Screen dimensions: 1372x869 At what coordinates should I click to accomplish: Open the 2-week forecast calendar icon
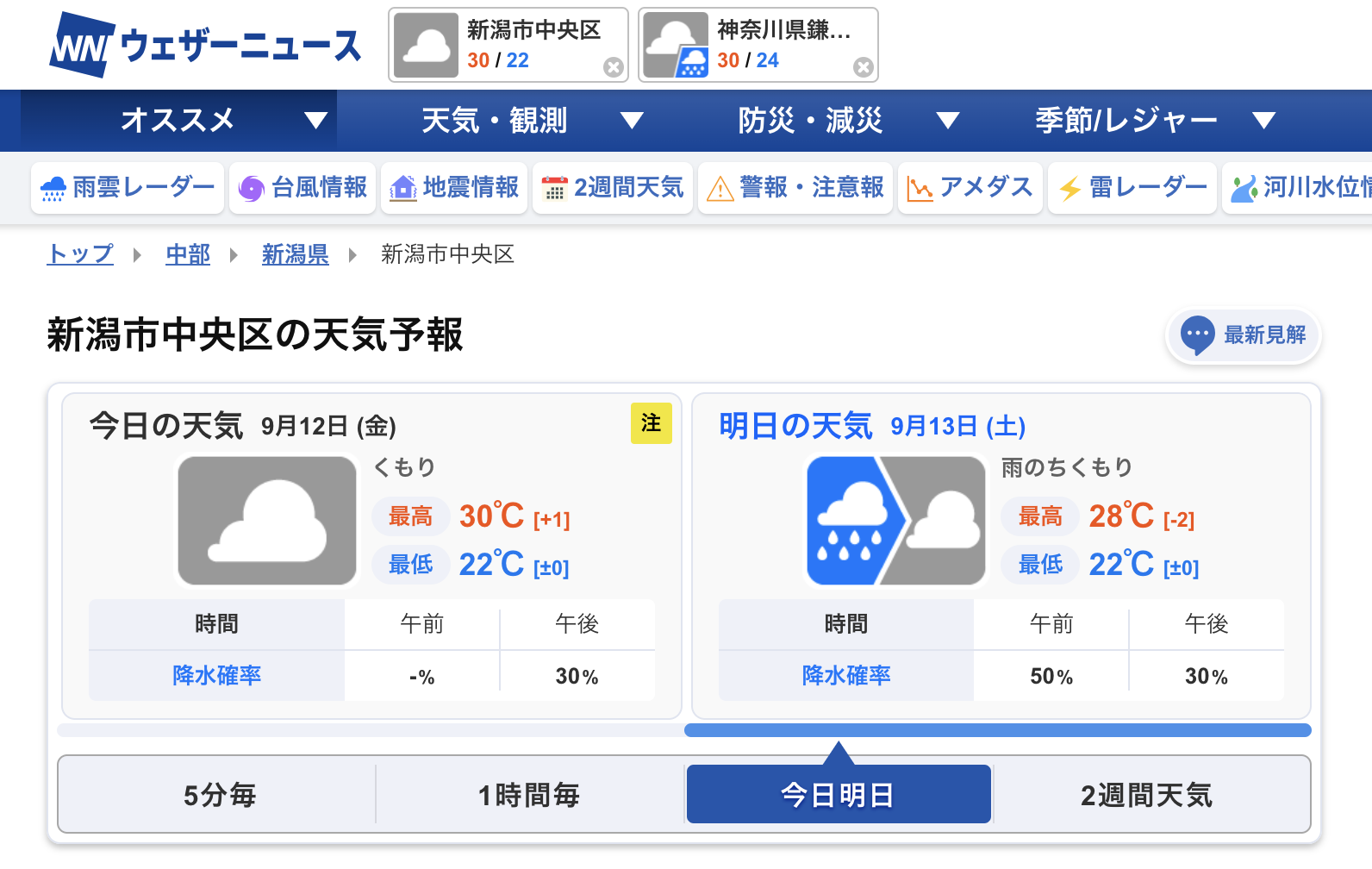pos(554,188)
